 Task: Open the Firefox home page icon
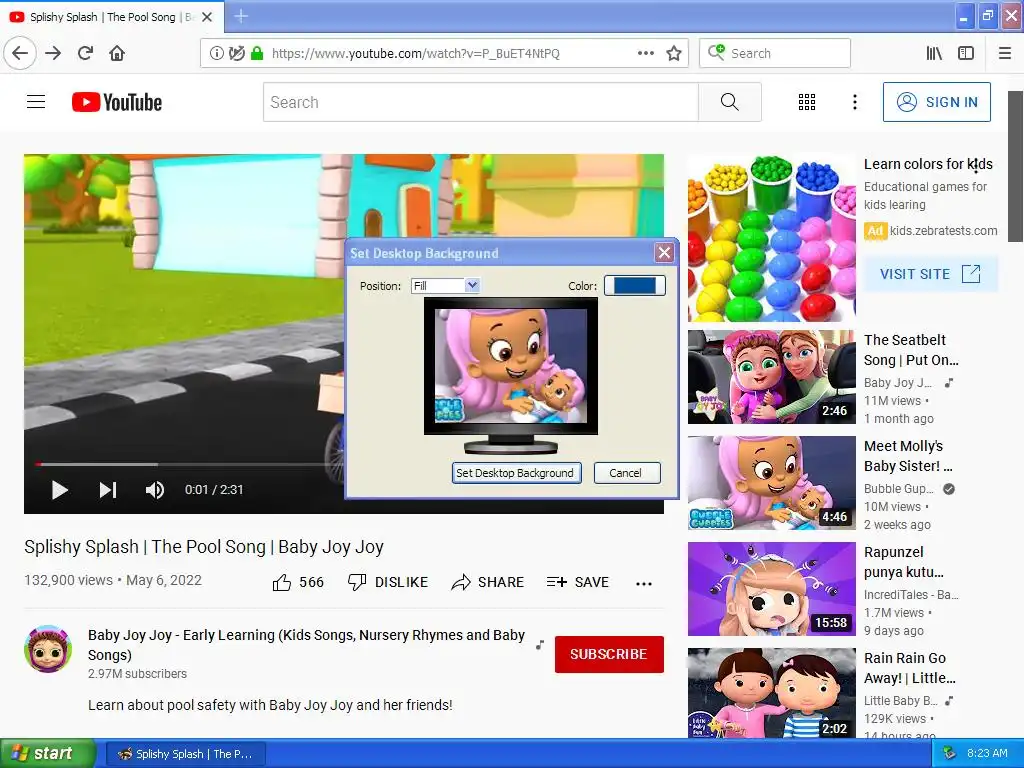pyautogui.click(x=117, y=53)
